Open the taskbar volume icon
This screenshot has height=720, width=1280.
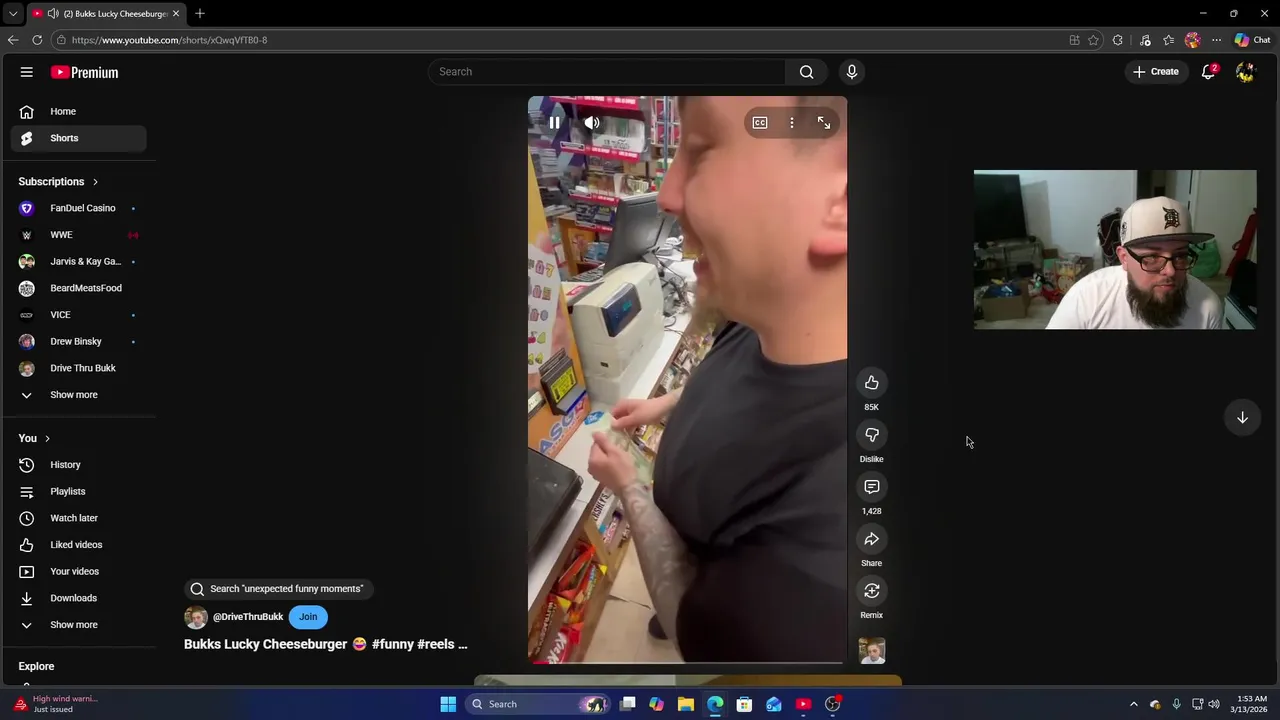point(1214,704)
